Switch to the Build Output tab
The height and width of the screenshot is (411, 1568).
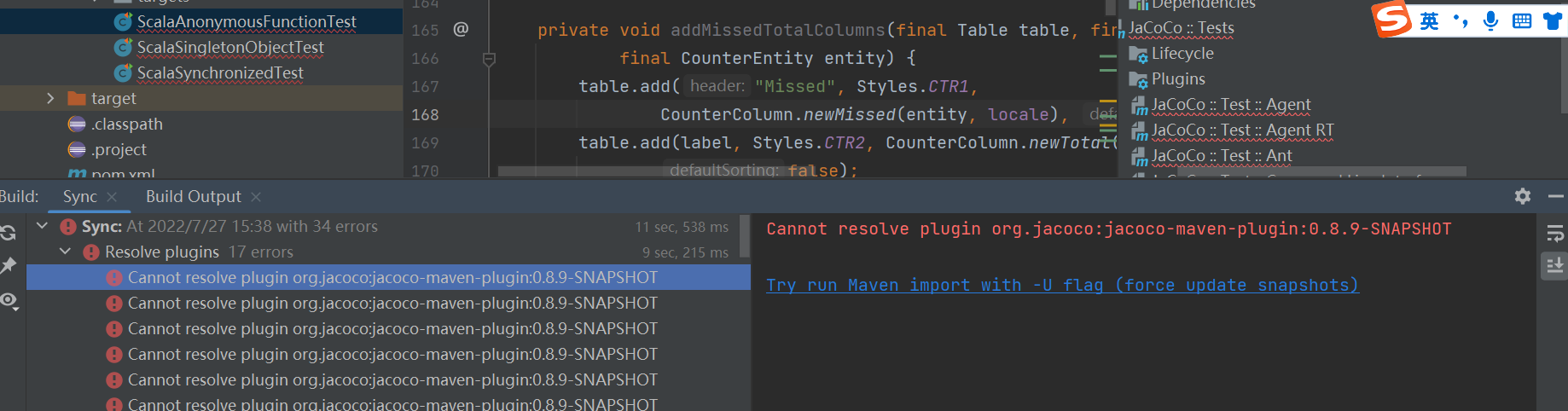click(193, 197)
